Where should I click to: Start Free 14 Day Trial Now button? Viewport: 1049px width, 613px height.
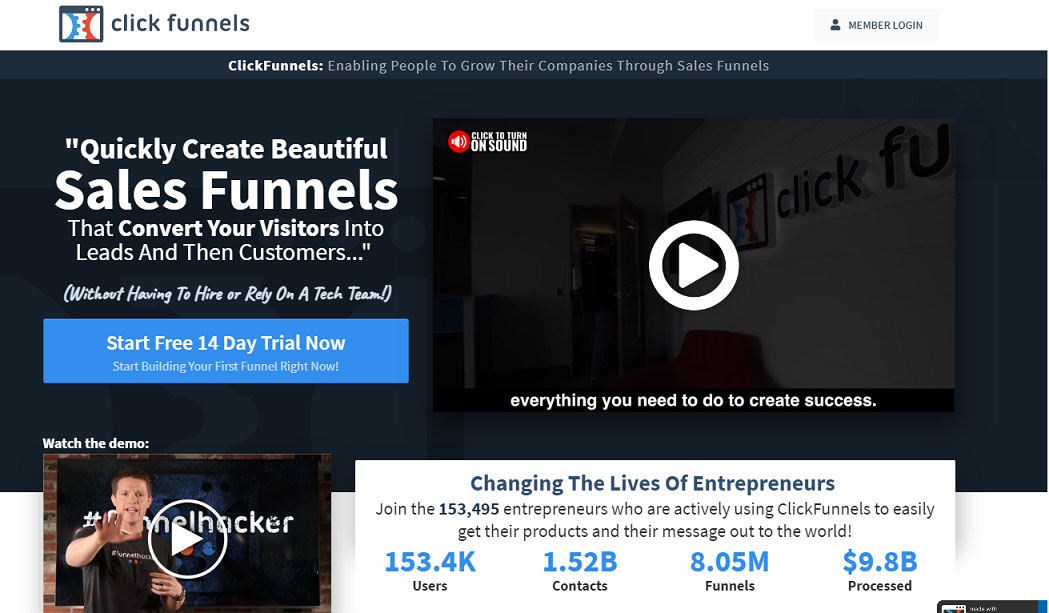point(226,351)
